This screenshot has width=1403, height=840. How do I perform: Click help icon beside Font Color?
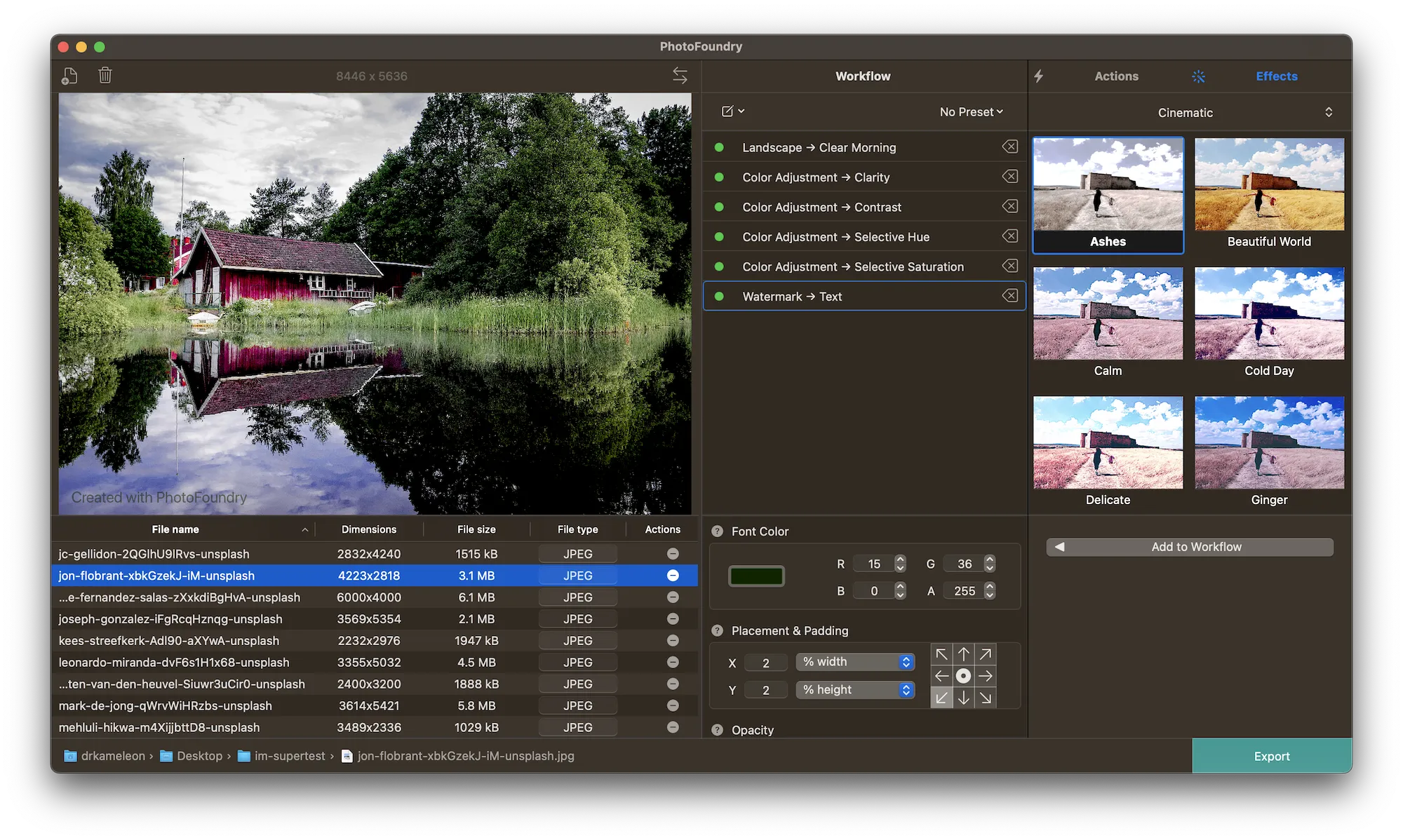(717, 531)
